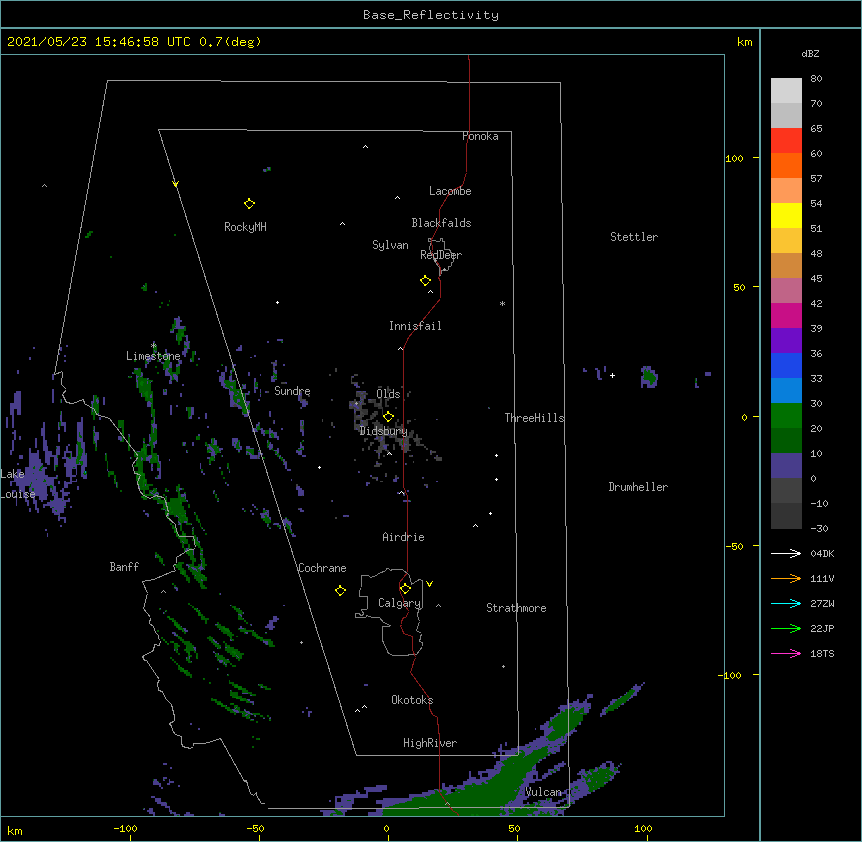Click the orange arrow for 111V

click(x=786, y=578)
